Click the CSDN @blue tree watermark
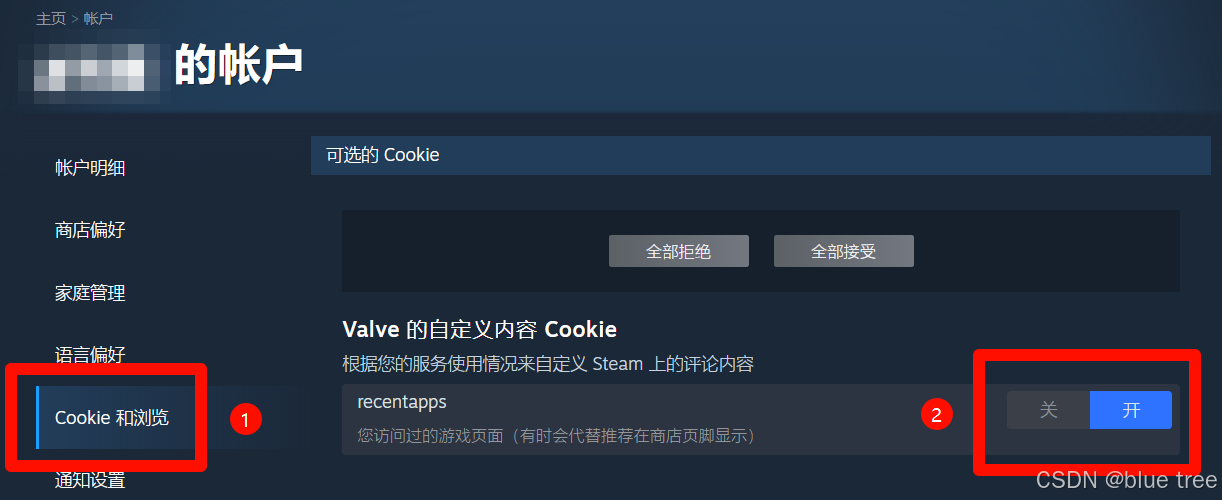Image resolution: width=1222 pixels, height=500 pixels. click(1125, 481)
